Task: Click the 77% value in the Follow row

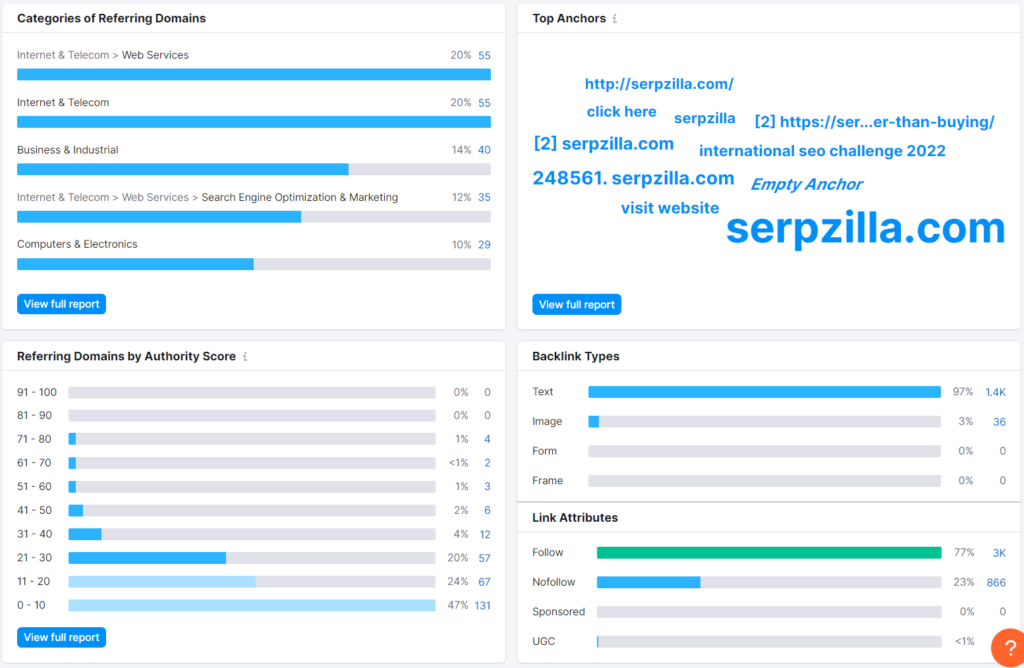Action: coord(964,552)
